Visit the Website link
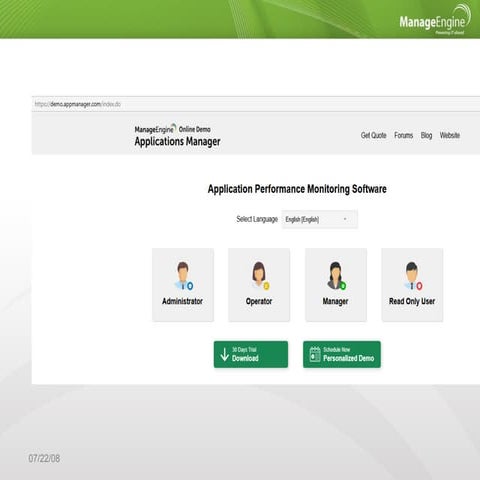The width and height of the screenshot is (480, 480). click(450, 135)
